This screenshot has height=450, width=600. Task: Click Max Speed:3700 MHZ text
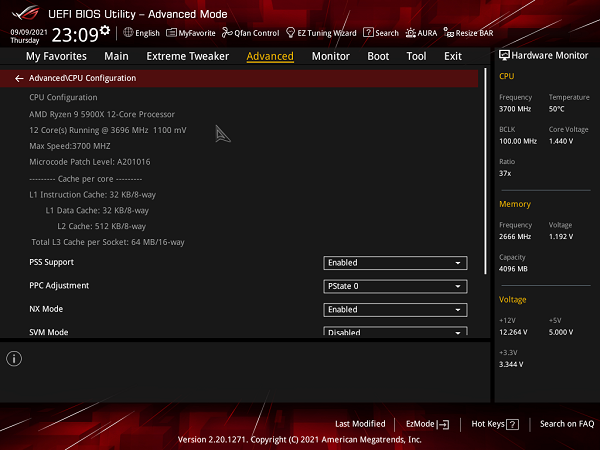click(70, 146)
